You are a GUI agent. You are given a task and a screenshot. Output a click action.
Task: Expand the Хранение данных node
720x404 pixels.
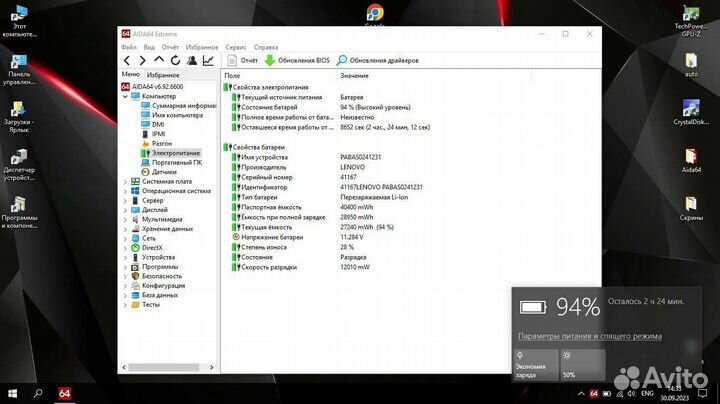click(x=125, y=229)
